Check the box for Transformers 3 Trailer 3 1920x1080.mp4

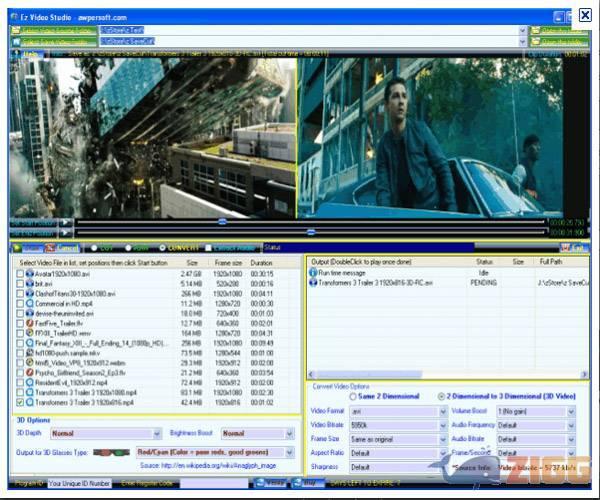point(20,393)
